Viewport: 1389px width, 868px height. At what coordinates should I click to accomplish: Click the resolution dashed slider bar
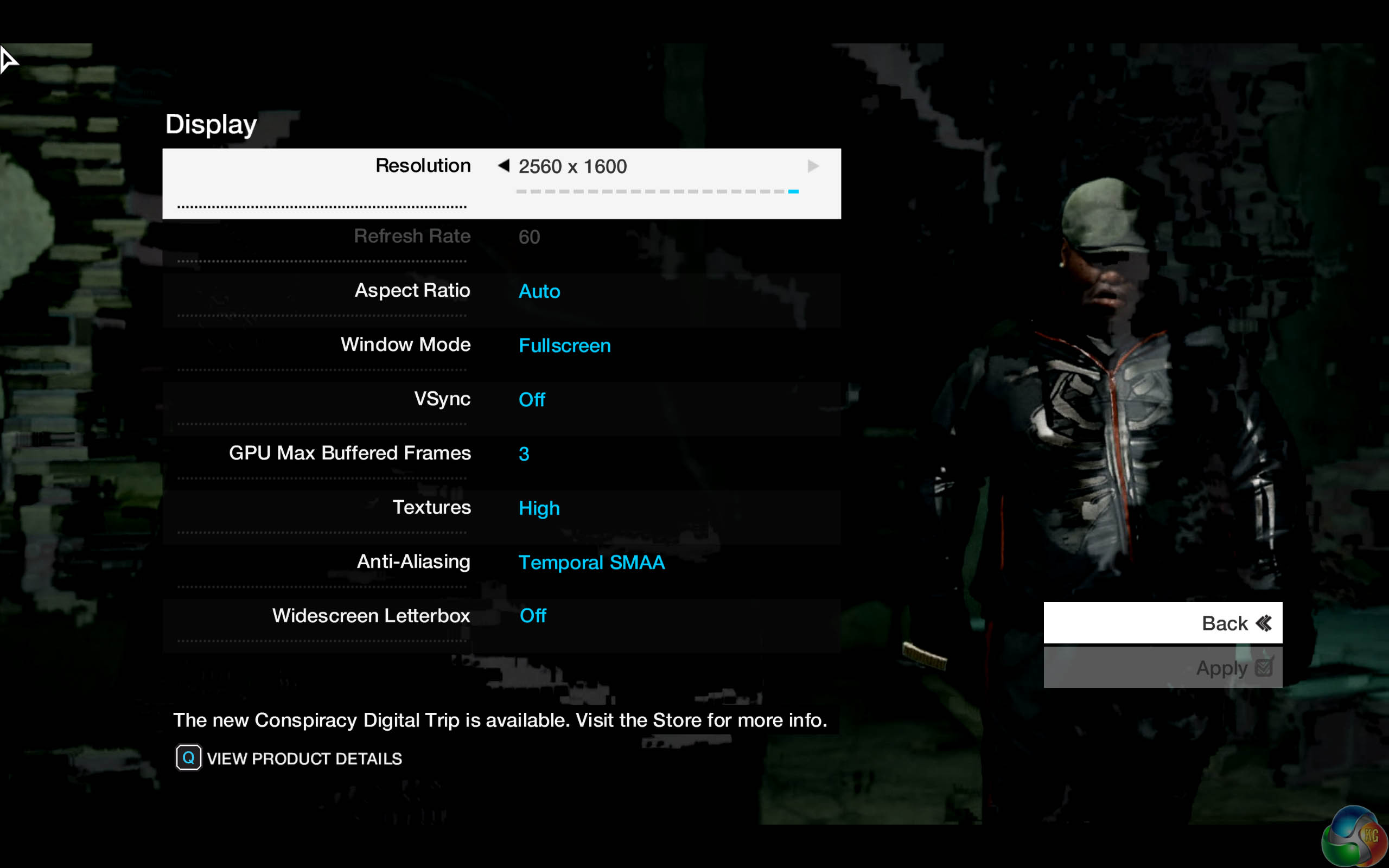click(657, 191)
